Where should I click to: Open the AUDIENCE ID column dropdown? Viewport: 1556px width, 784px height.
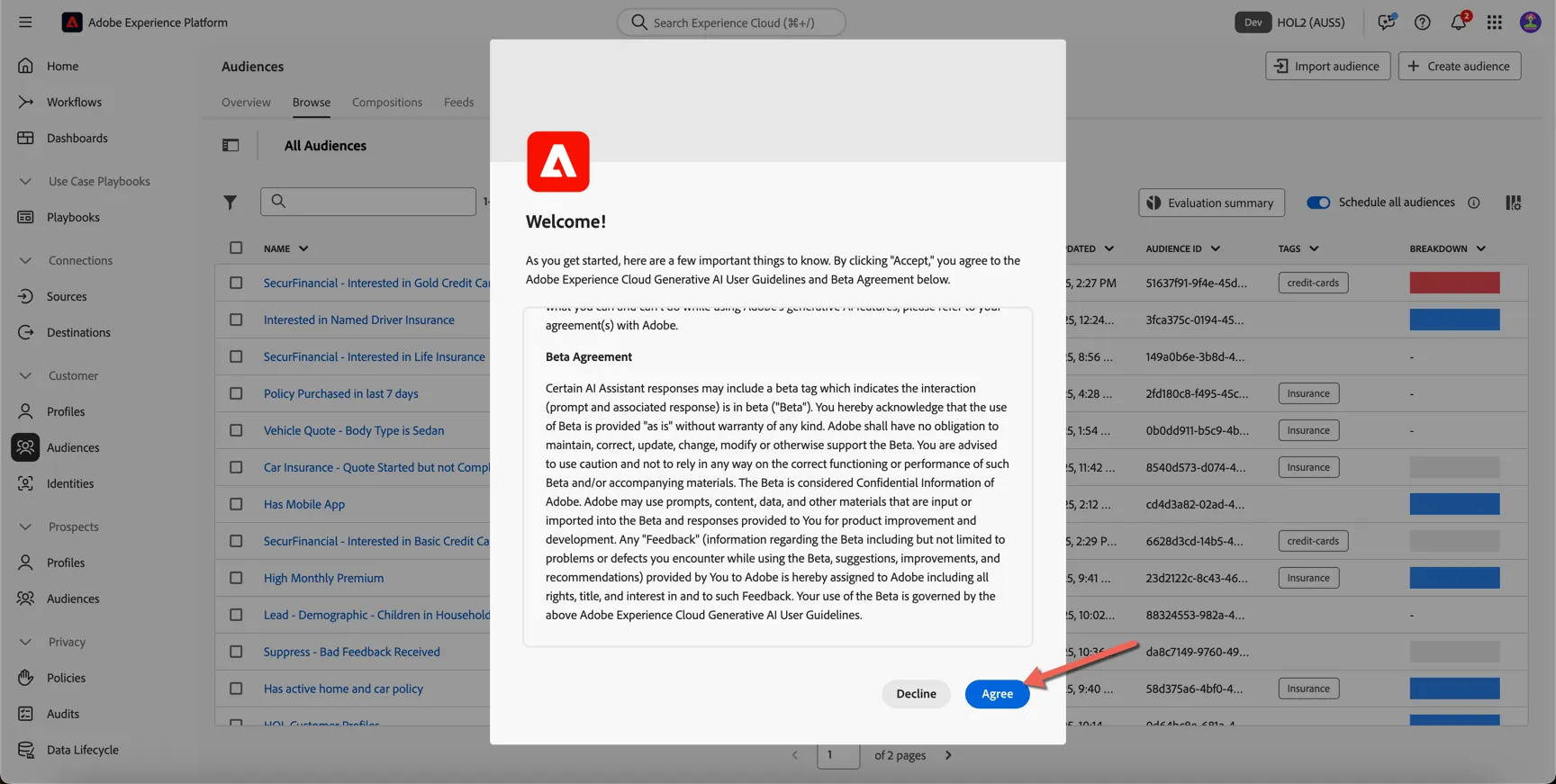pos(1215,248)
